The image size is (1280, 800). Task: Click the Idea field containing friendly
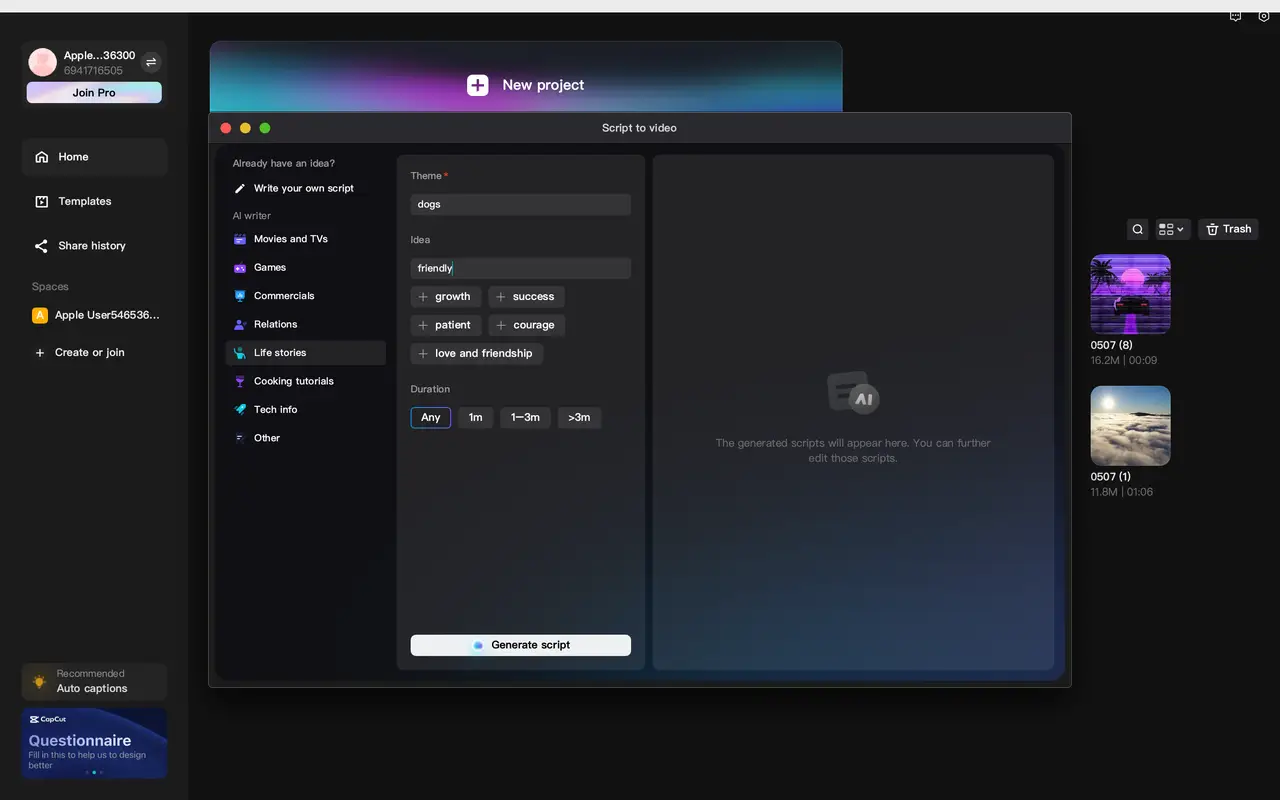(x=521, y=268)
